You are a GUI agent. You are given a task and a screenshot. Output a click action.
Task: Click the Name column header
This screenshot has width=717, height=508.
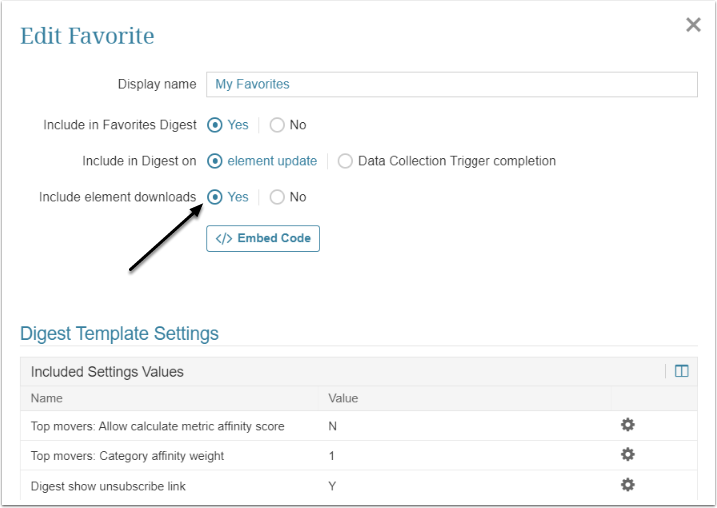[47, 398]
